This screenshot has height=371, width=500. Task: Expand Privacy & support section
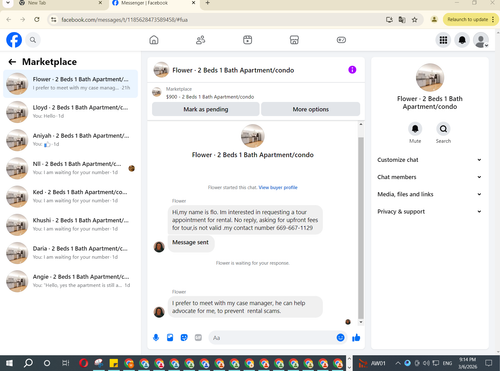pyautogui.click(x=430, y=212)
